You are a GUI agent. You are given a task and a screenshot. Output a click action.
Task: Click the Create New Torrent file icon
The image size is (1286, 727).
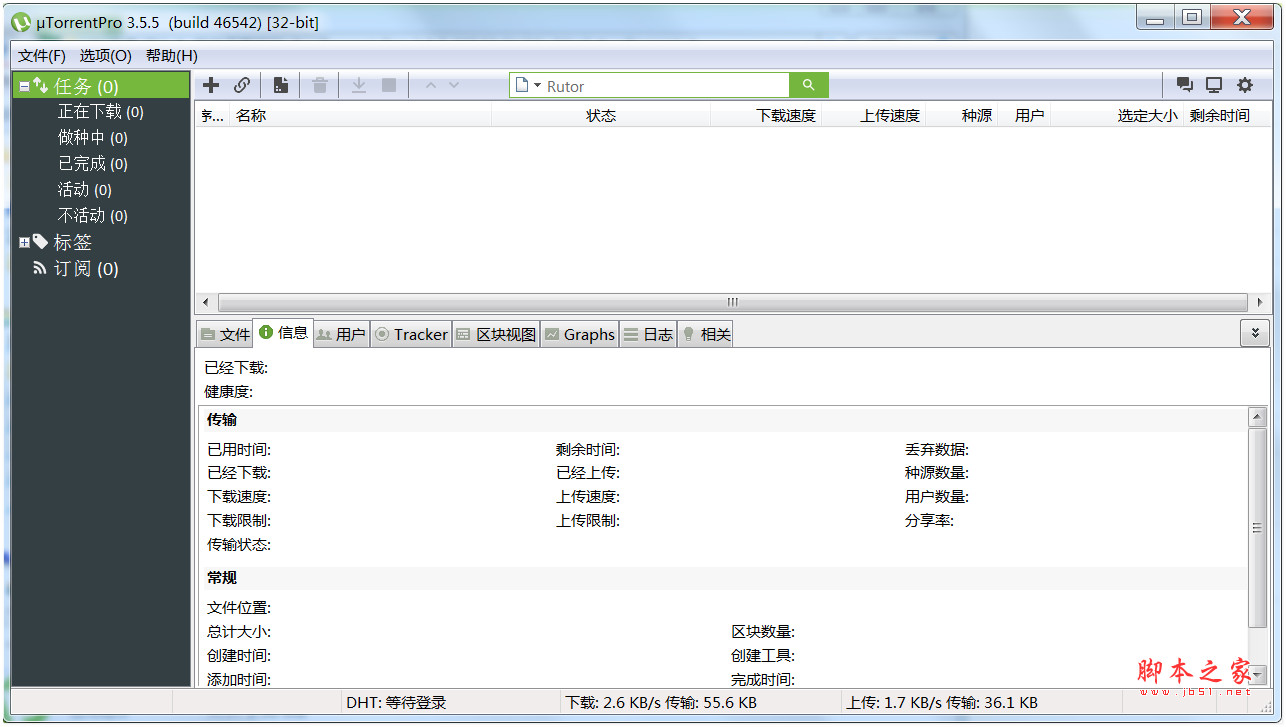pyautogui.click(x=281, y=86)
